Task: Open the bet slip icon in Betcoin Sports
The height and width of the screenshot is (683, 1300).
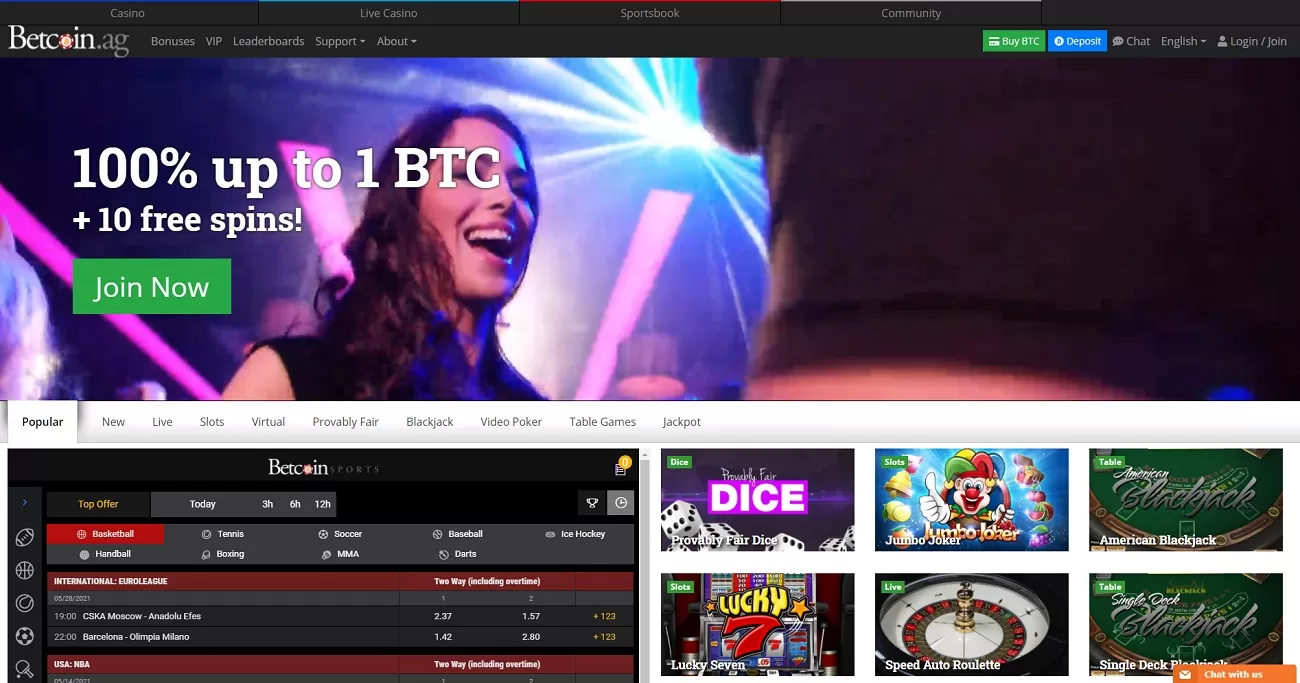Action: pos(621,468)
